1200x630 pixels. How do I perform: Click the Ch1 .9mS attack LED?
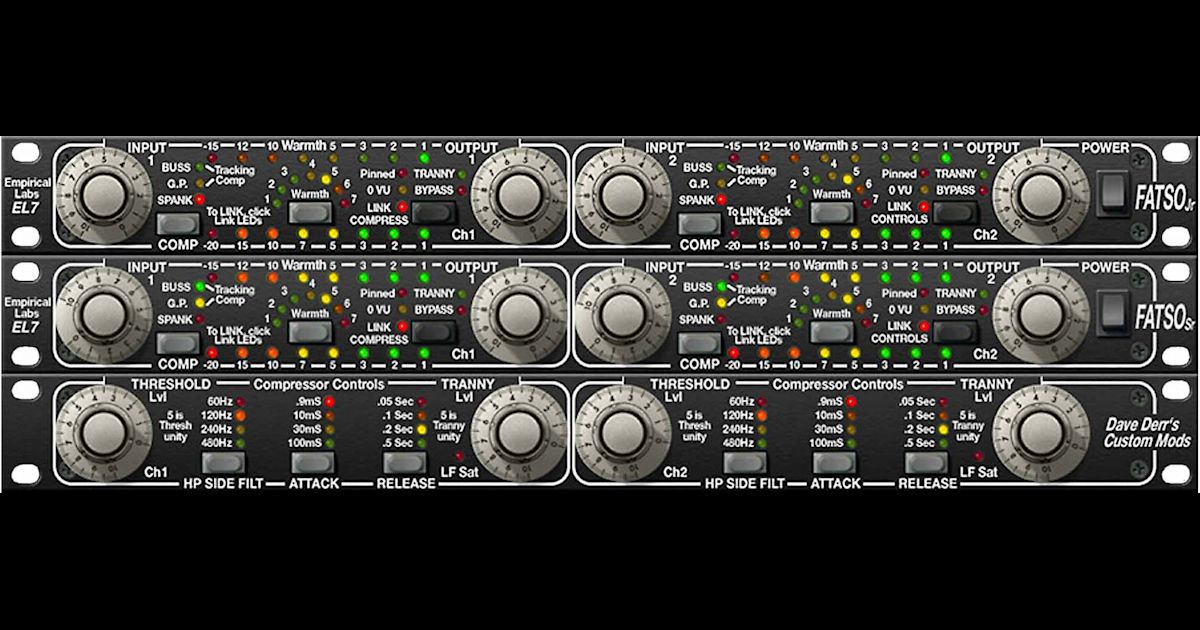(x=330, y=401)
